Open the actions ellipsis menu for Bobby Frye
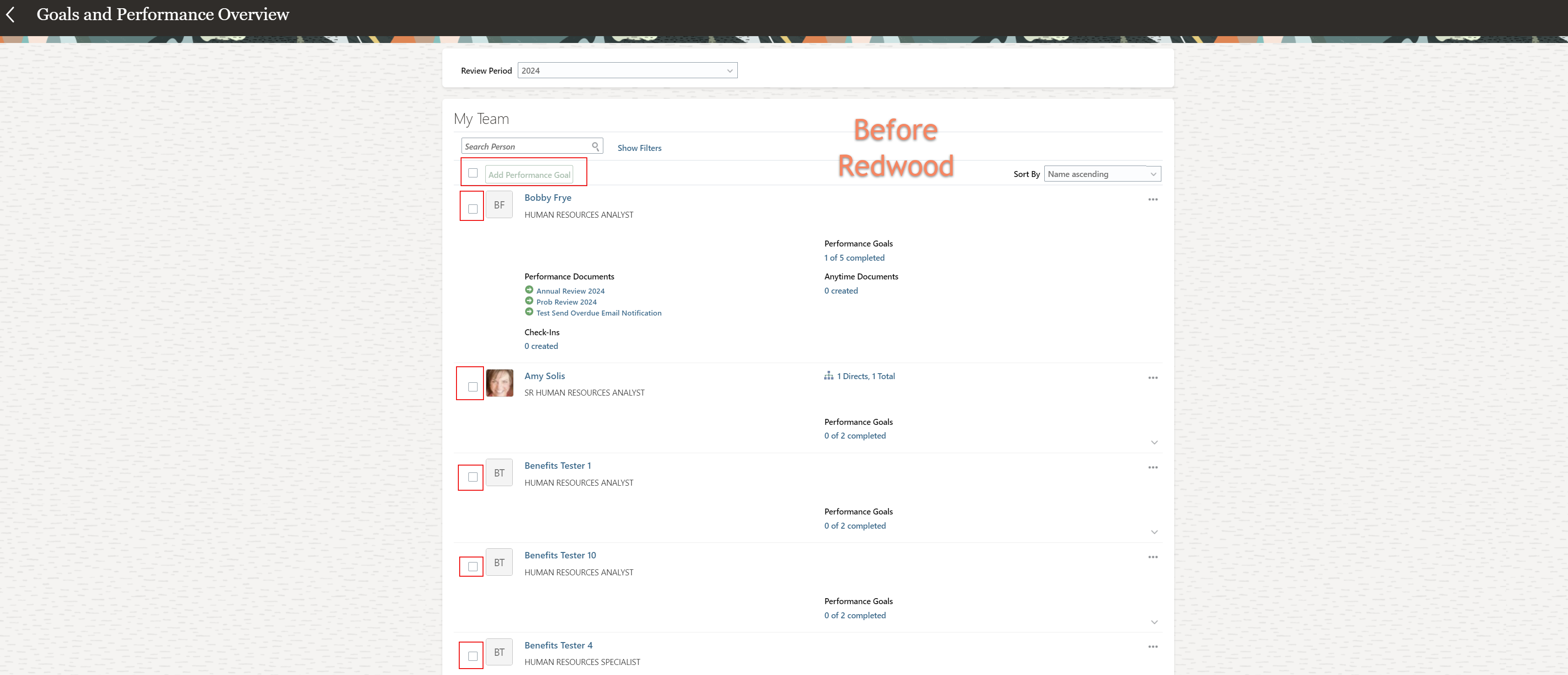This screenshot has width=1568, height=675. [1153, 199]
